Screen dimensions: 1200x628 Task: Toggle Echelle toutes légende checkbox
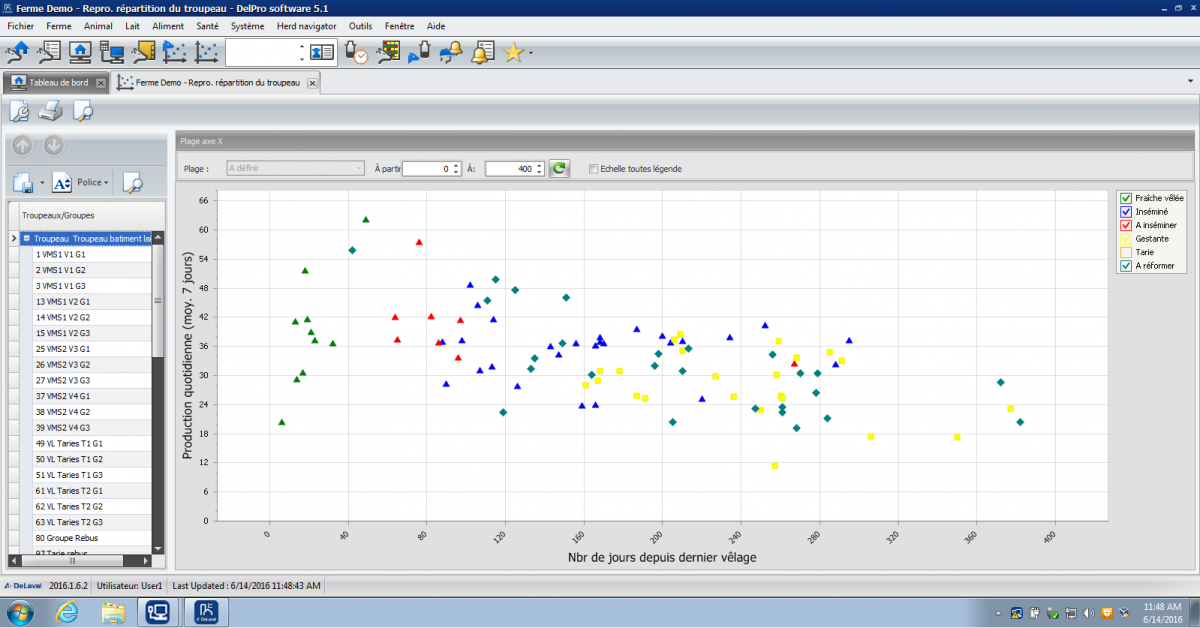coord(594,169)
